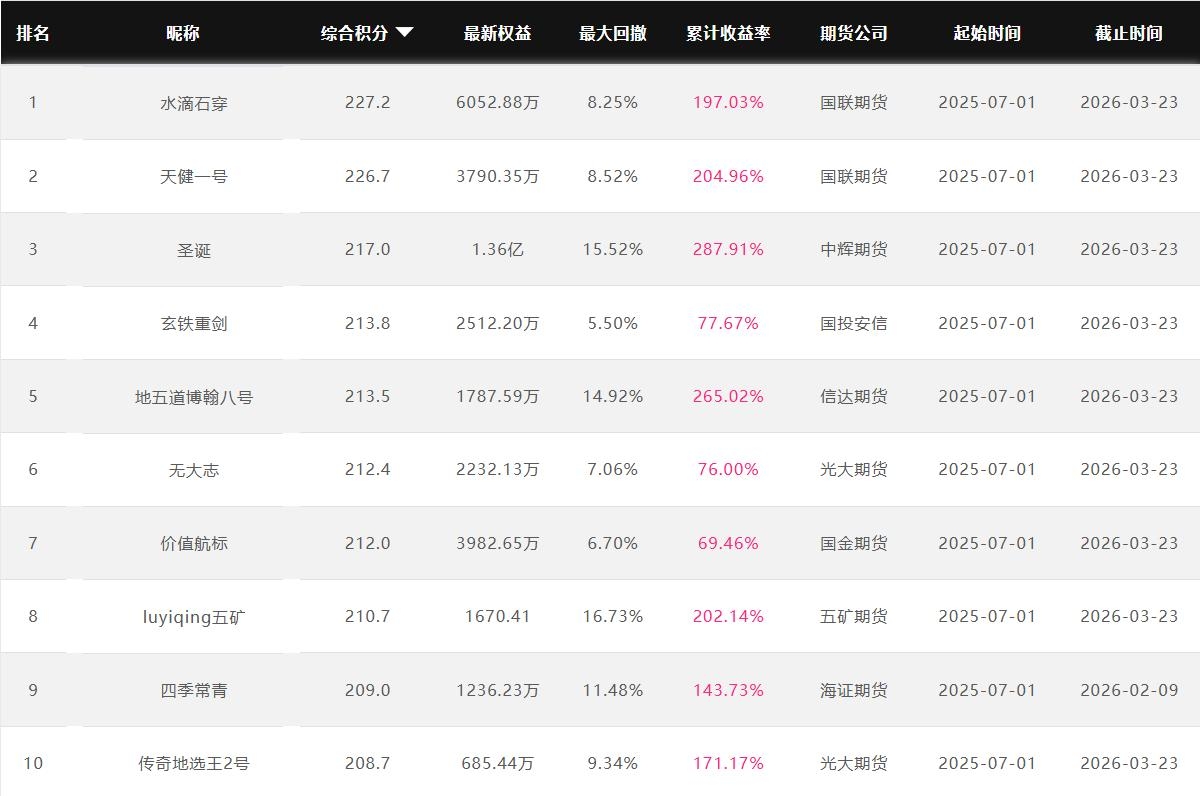The height and width of the screenshot is (796, 1200).
Task: Open the 玄铁重剑 account entry
Action: coord(194,324)
